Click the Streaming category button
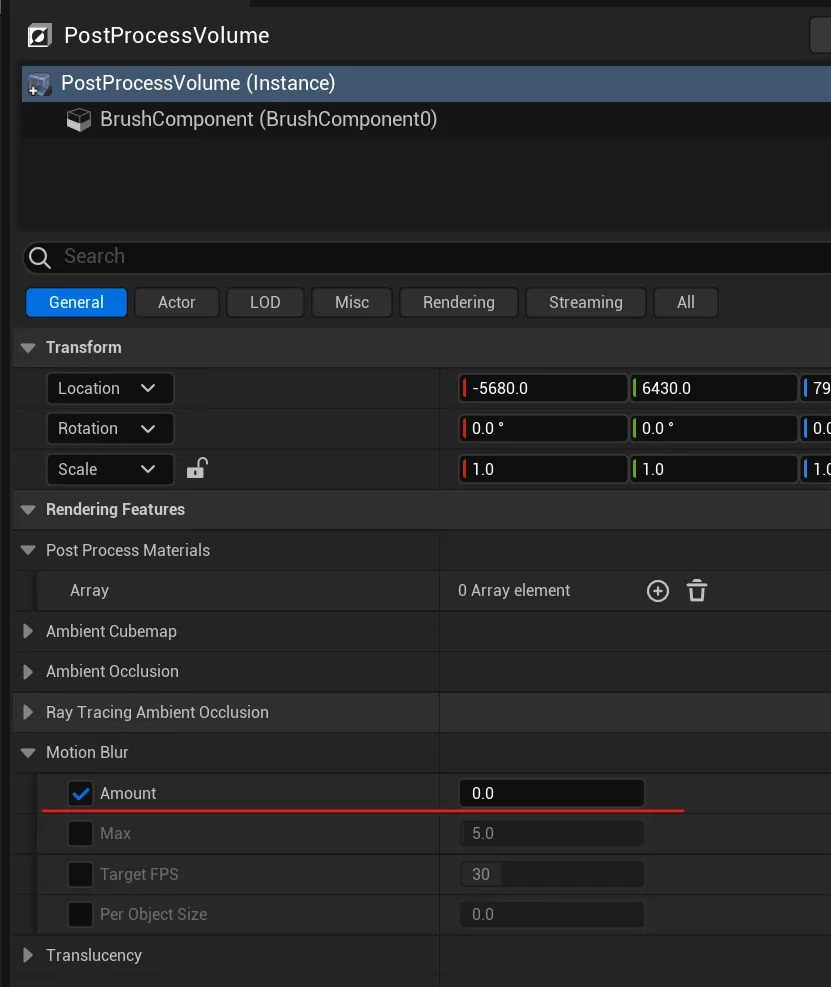Image resolution: width=831 pixels, height=987 pixels. [585, 302]
